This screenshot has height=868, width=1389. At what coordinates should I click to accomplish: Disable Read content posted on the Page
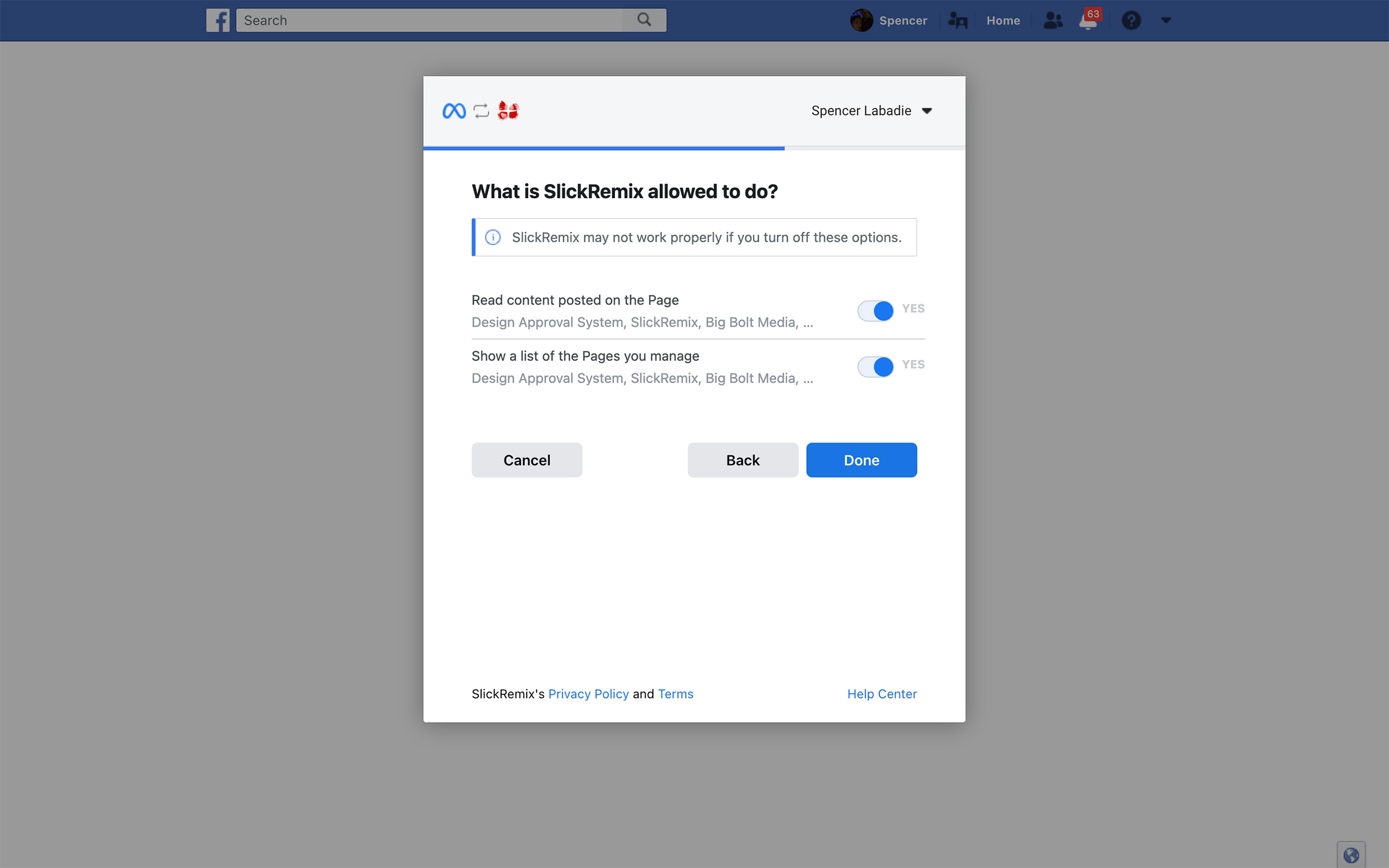(875, 310)
